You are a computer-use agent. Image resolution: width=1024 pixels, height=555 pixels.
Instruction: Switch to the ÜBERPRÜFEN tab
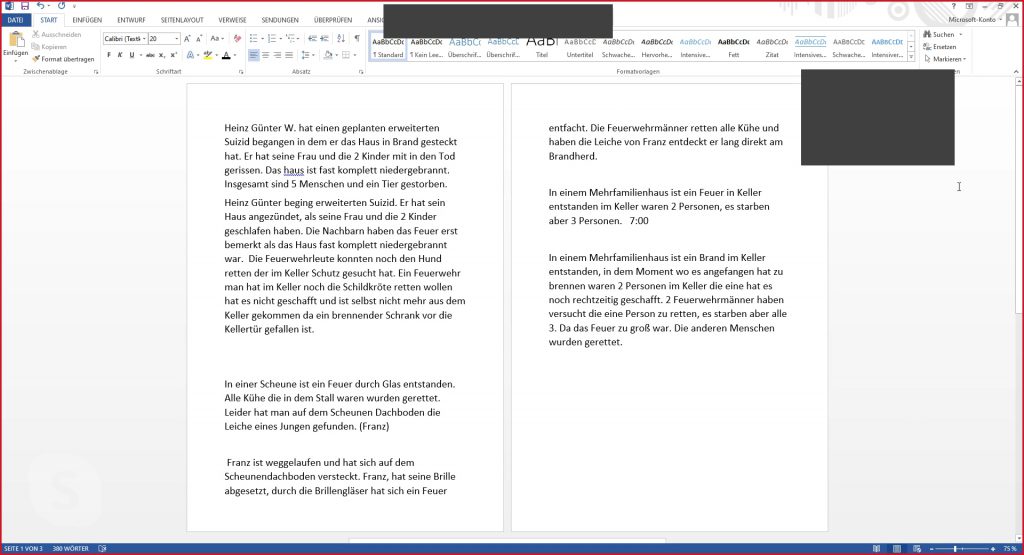[333, 20]
